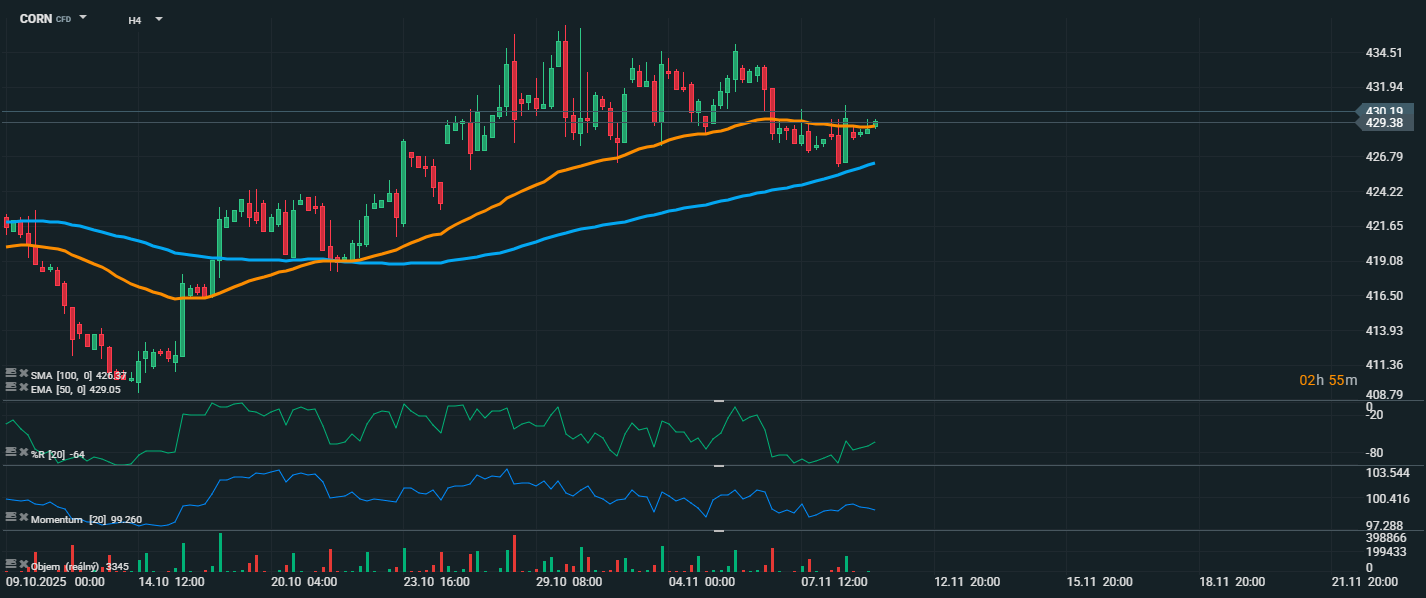This screenshot has height=598, width=1426.
Task: Open Objem volume indicator settings icon
Action: click(11, 565)
